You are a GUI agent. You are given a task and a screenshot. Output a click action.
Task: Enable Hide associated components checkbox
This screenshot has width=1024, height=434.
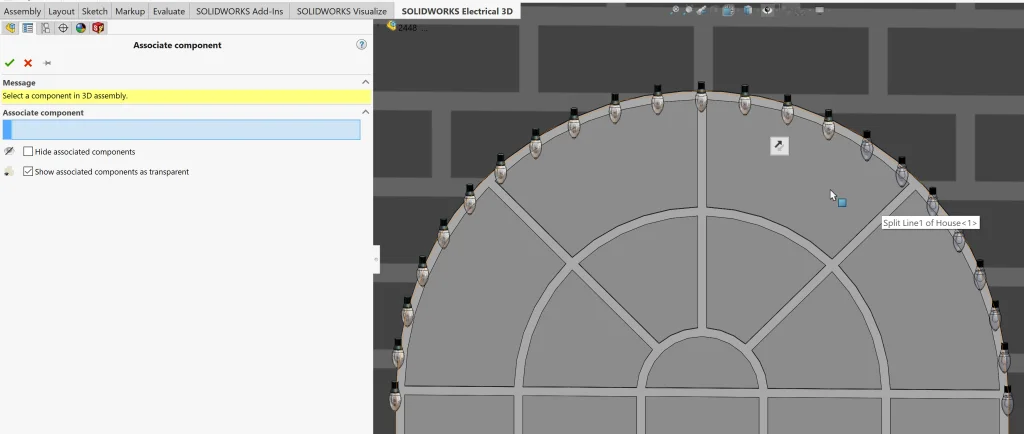pyautogui.click(x=28, y=152)
